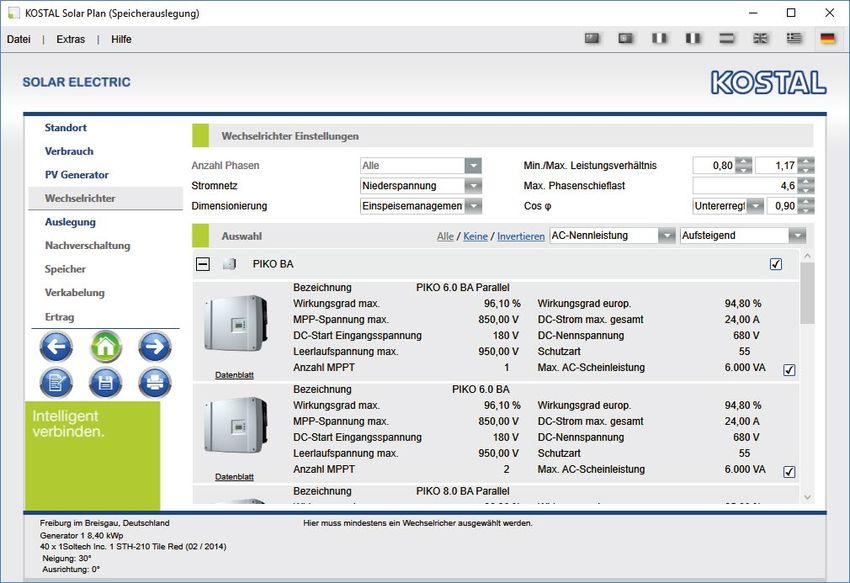Click the inverter list scroll down arrow
The height and width of the screenshot is (583, 850).
click(x=807, y=497)
